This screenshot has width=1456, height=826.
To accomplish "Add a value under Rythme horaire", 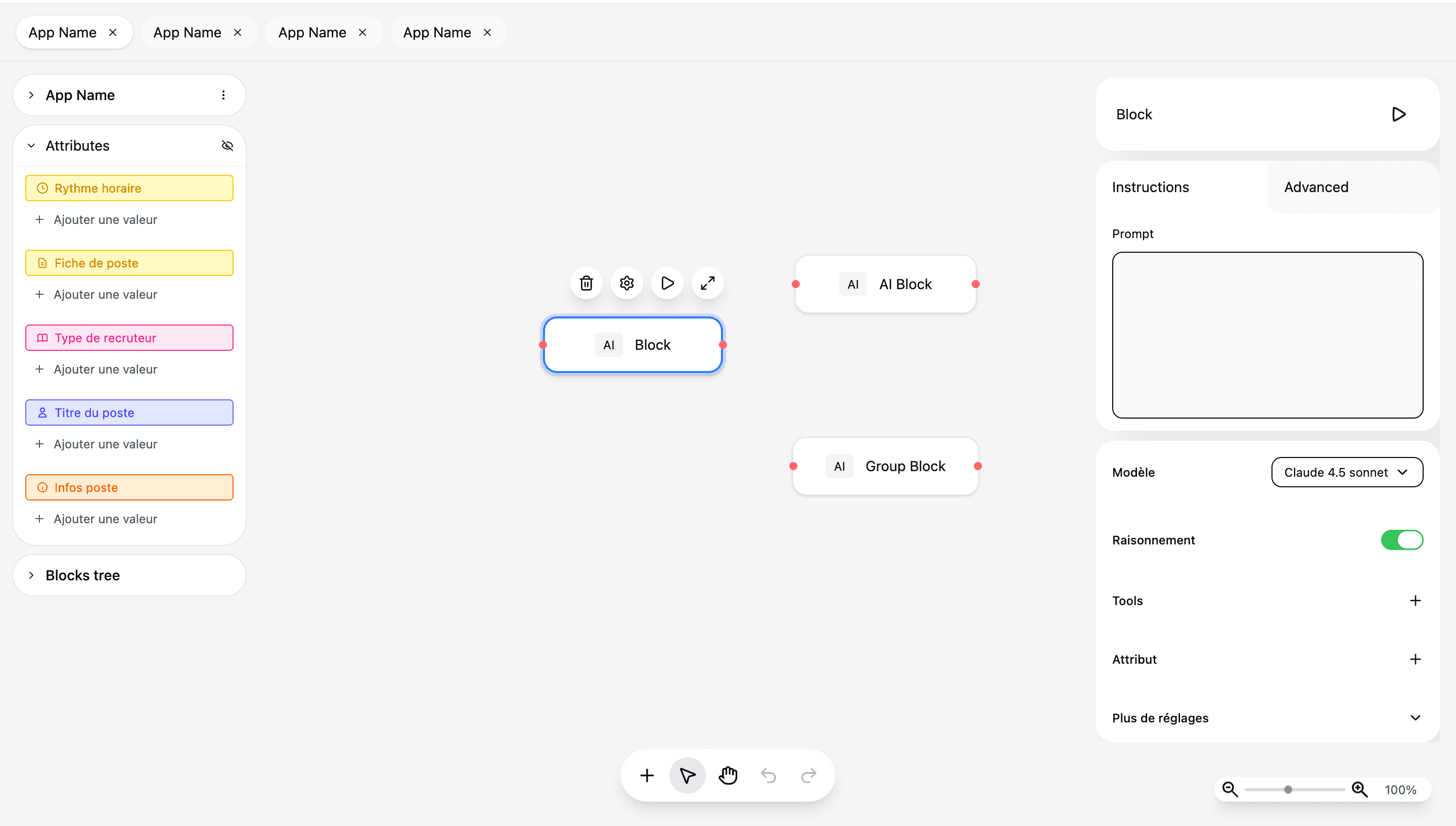I will tap(97, 219).
